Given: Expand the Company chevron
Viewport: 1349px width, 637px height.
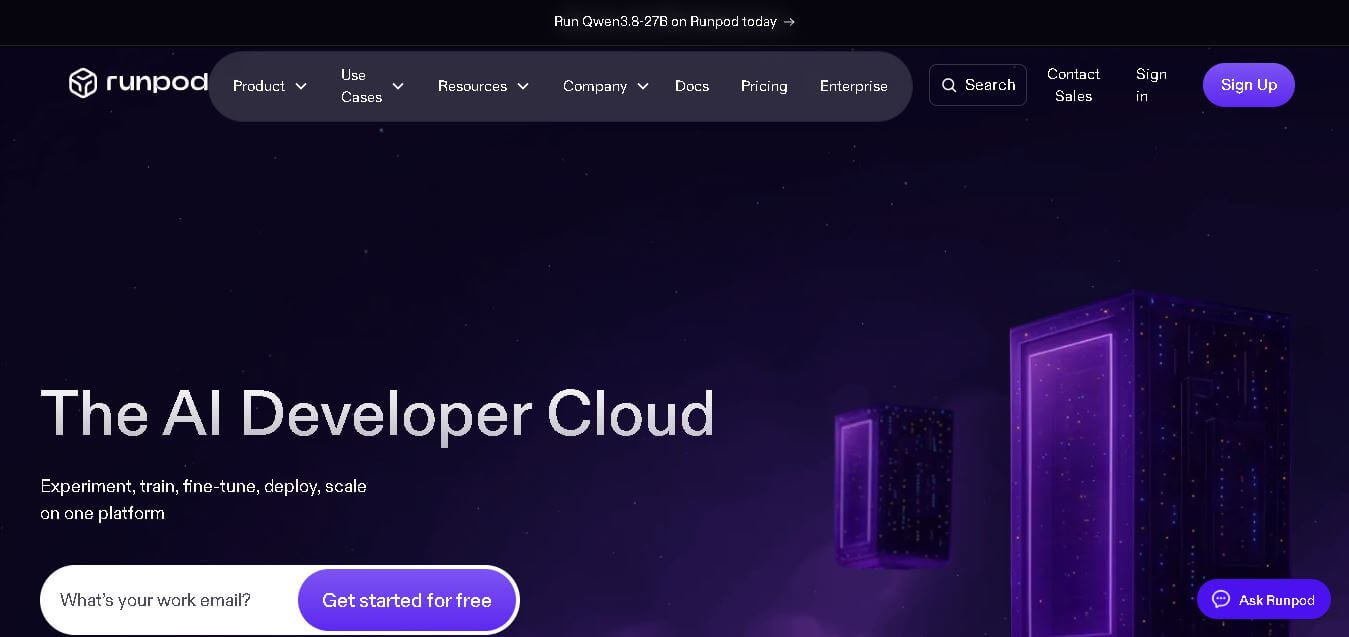Looking at the screenshot, I should click(x=643, y=86).
